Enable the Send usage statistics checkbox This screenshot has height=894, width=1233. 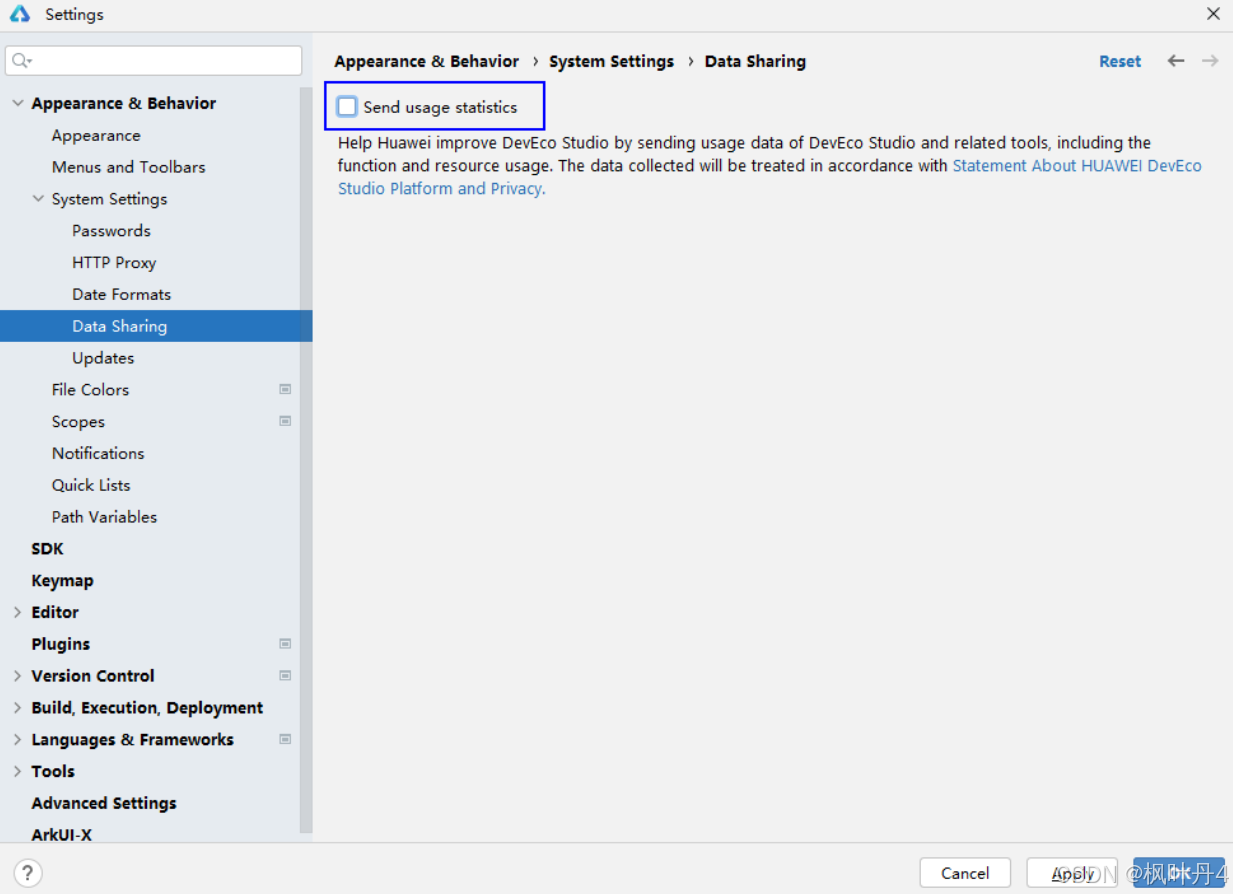pyautogui.click(x=347, y=107)
